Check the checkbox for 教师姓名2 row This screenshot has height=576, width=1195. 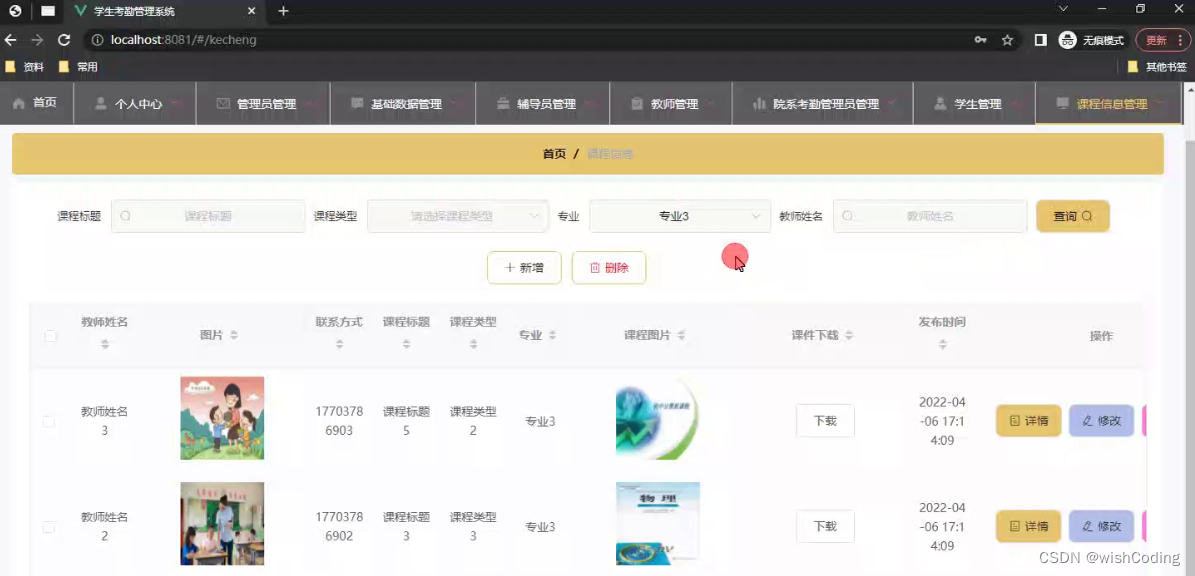click(x=49, y=526)
